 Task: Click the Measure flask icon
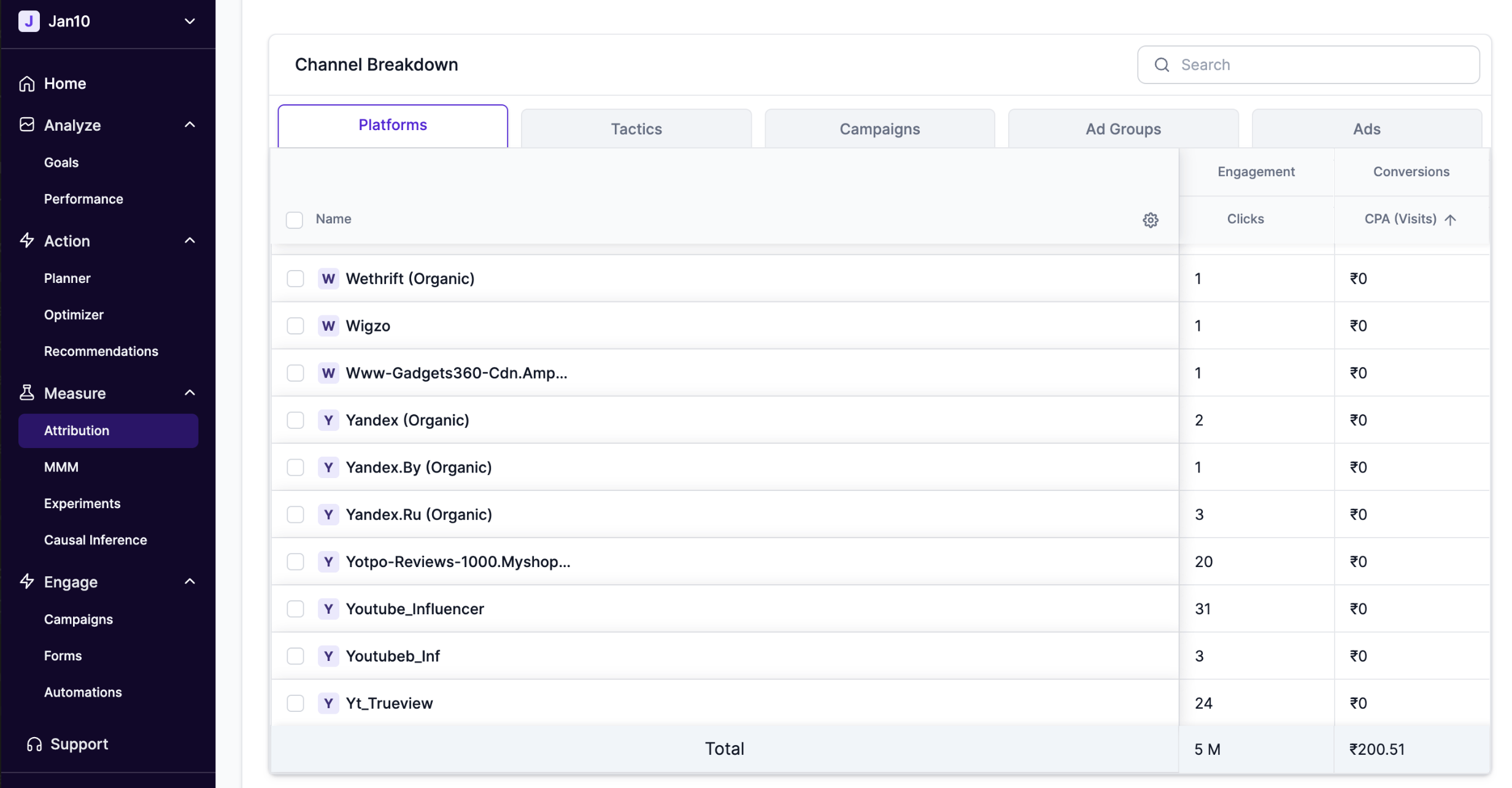[26, 393]
